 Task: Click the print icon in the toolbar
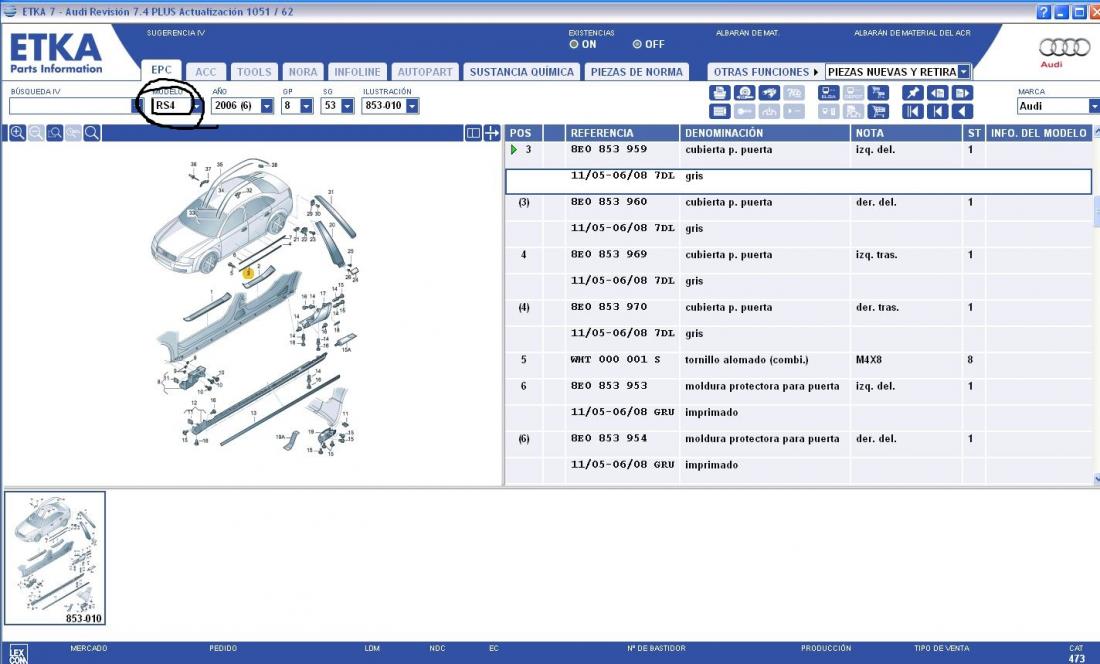point(719,93)
